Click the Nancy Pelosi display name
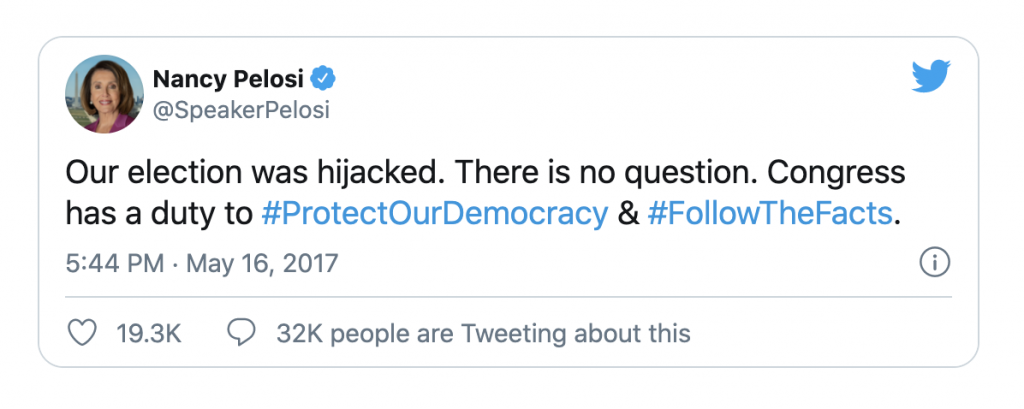This screenshot has width=1024, height=409. [x=228, y=77]
